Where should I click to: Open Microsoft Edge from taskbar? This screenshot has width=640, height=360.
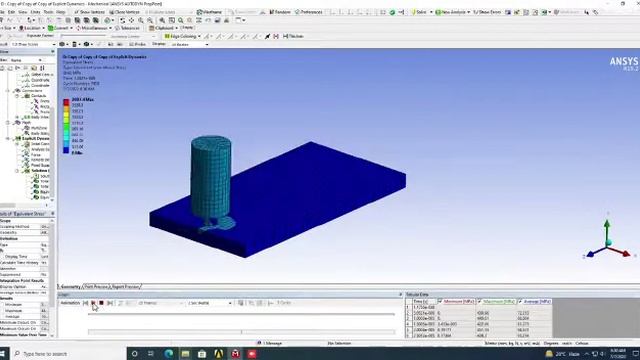168,354
